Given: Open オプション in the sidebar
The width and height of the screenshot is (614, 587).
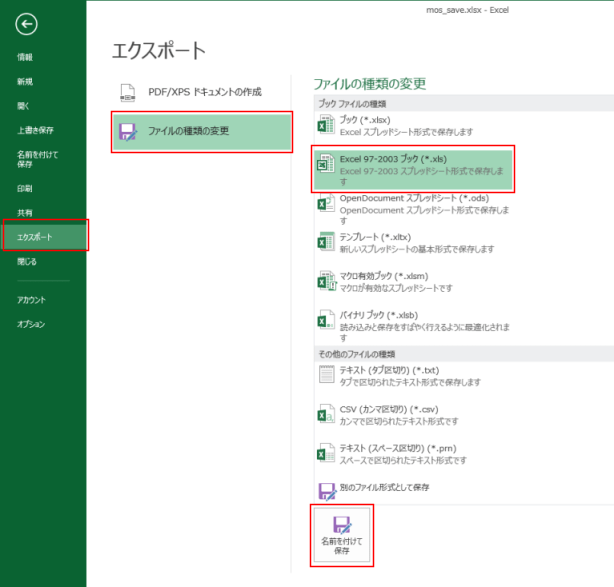Looking at the screenshot, I should 43,324.
